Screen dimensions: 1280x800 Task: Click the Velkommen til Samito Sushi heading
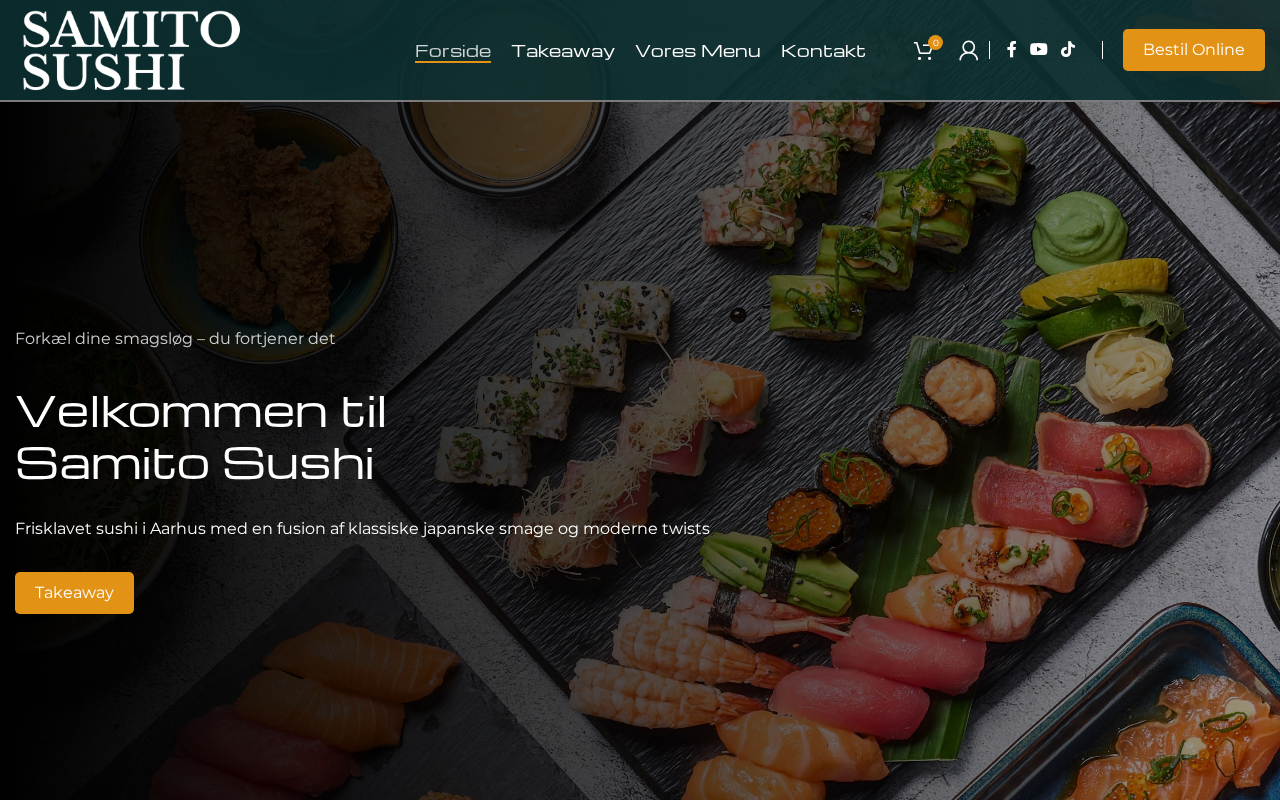(x=201, y=437)
